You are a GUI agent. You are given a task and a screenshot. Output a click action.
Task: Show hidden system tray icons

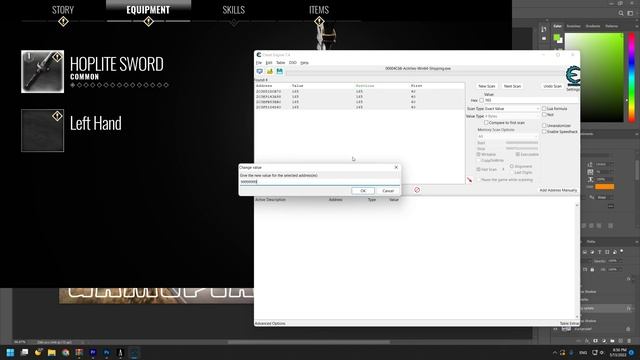click(555, 353)
